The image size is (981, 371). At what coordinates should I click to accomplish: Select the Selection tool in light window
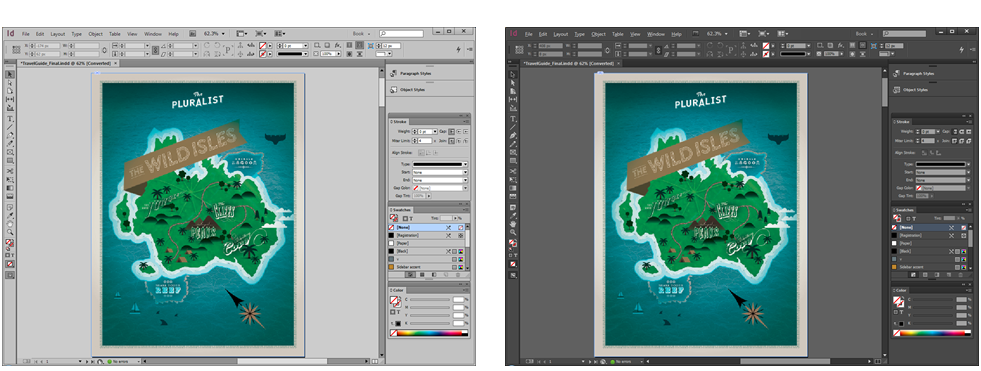click(10, 74)
